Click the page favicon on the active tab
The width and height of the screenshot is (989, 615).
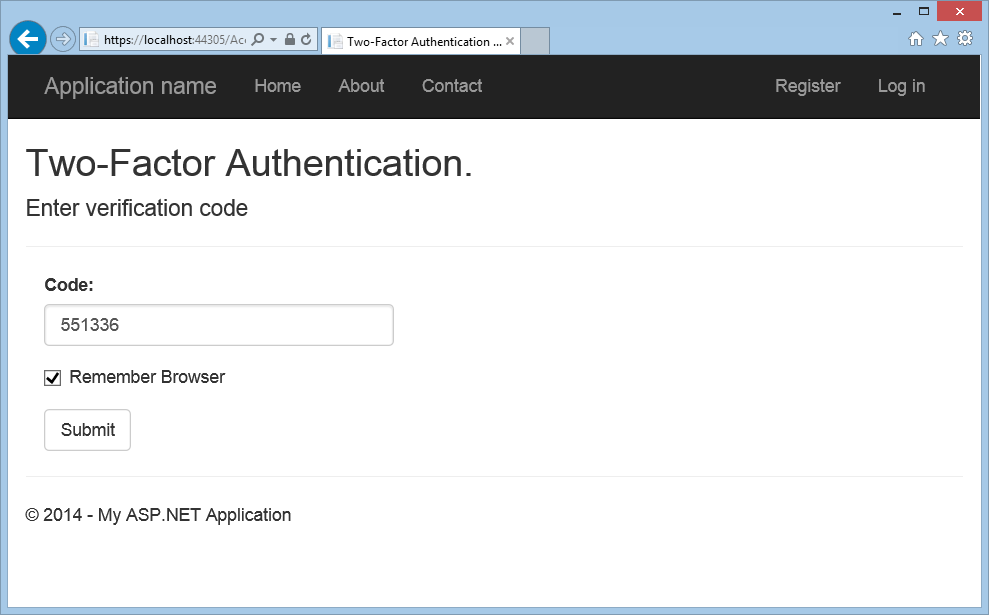click(334, 41)
